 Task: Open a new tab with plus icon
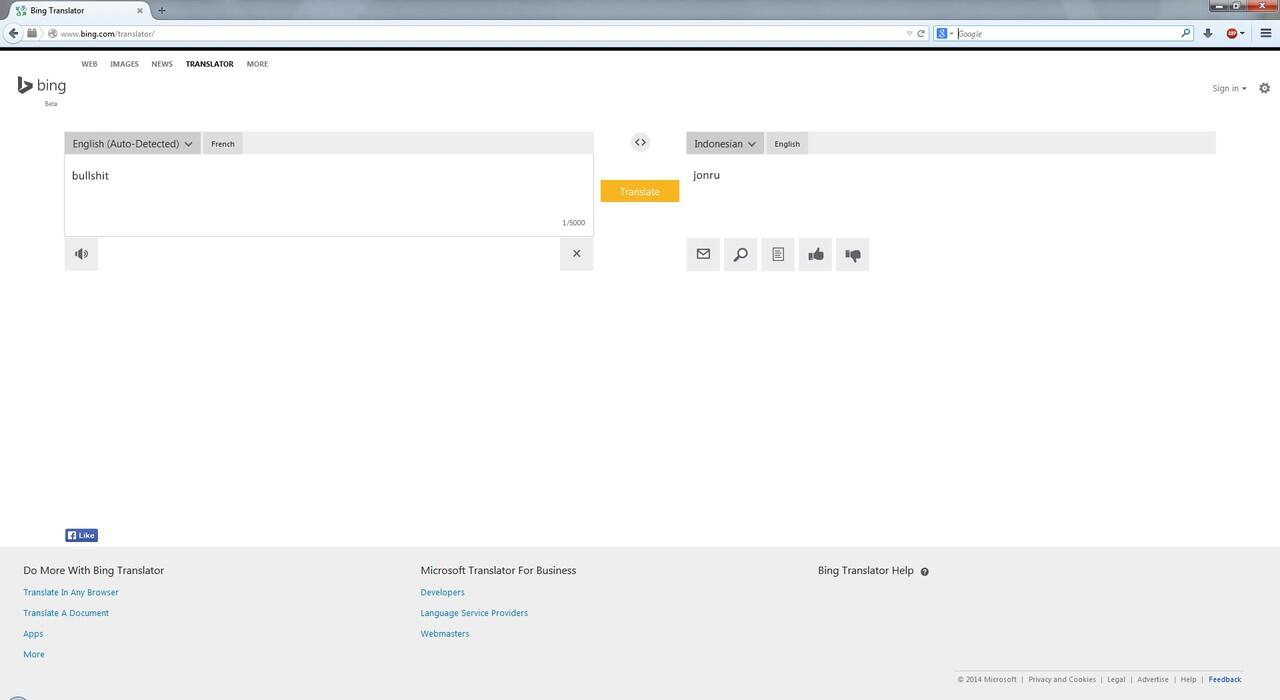click(161, 10)
